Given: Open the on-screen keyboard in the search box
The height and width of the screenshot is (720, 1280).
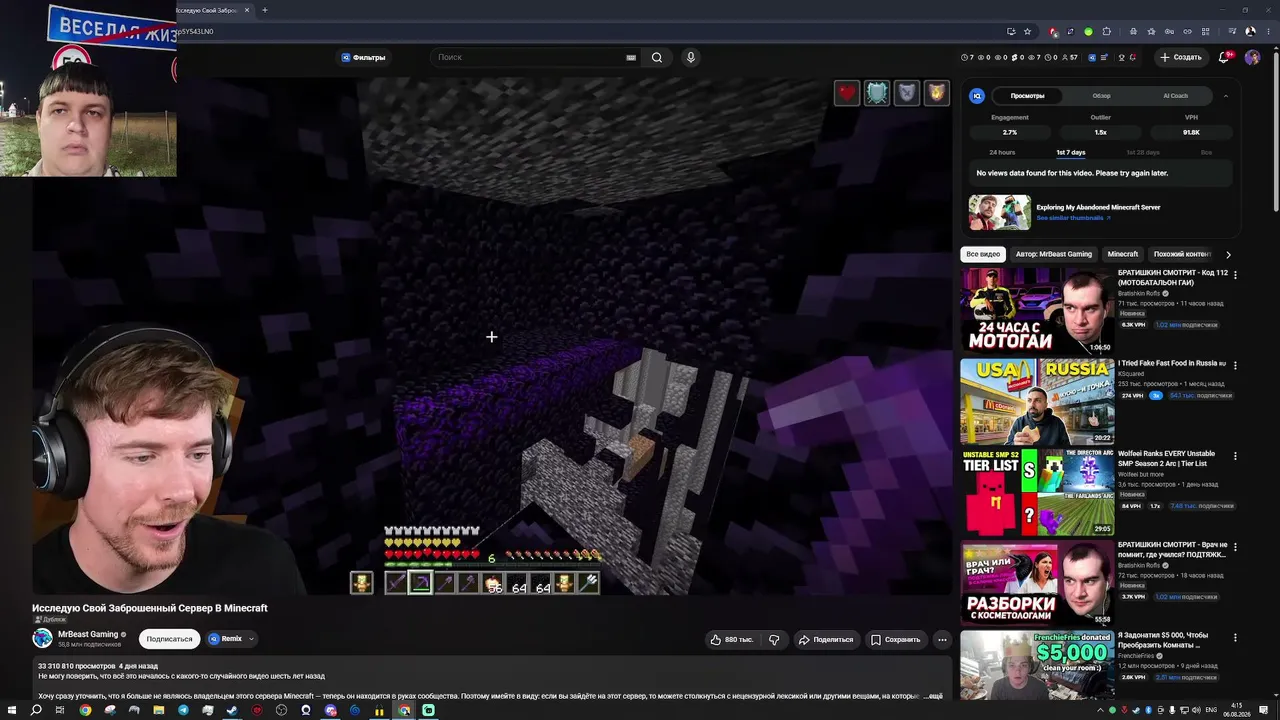Looking at the screenshot, I should tap(631, 57).
